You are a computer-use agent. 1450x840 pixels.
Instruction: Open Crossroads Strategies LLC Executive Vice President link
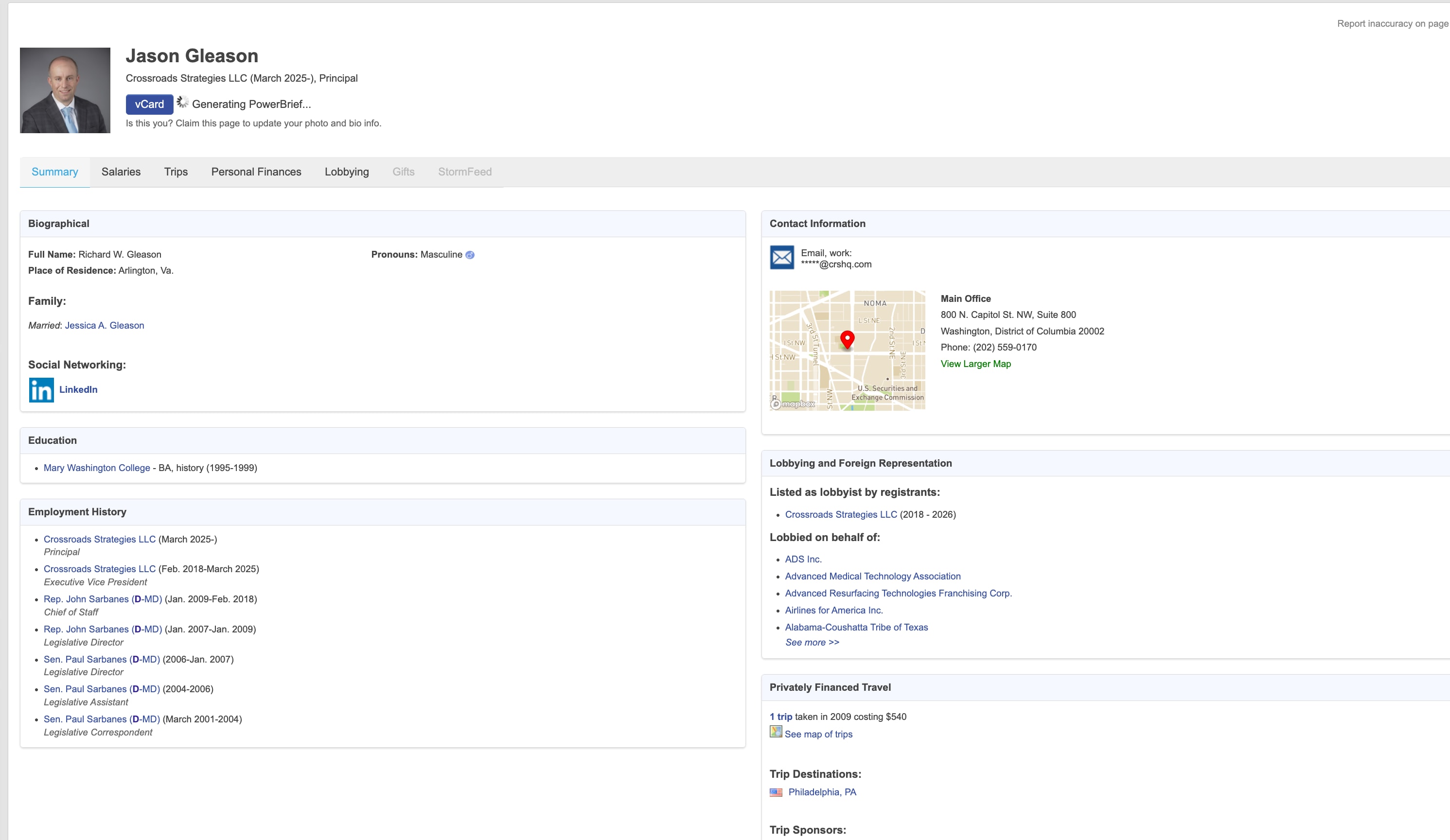pyautogui.click(x=100, y=569)
